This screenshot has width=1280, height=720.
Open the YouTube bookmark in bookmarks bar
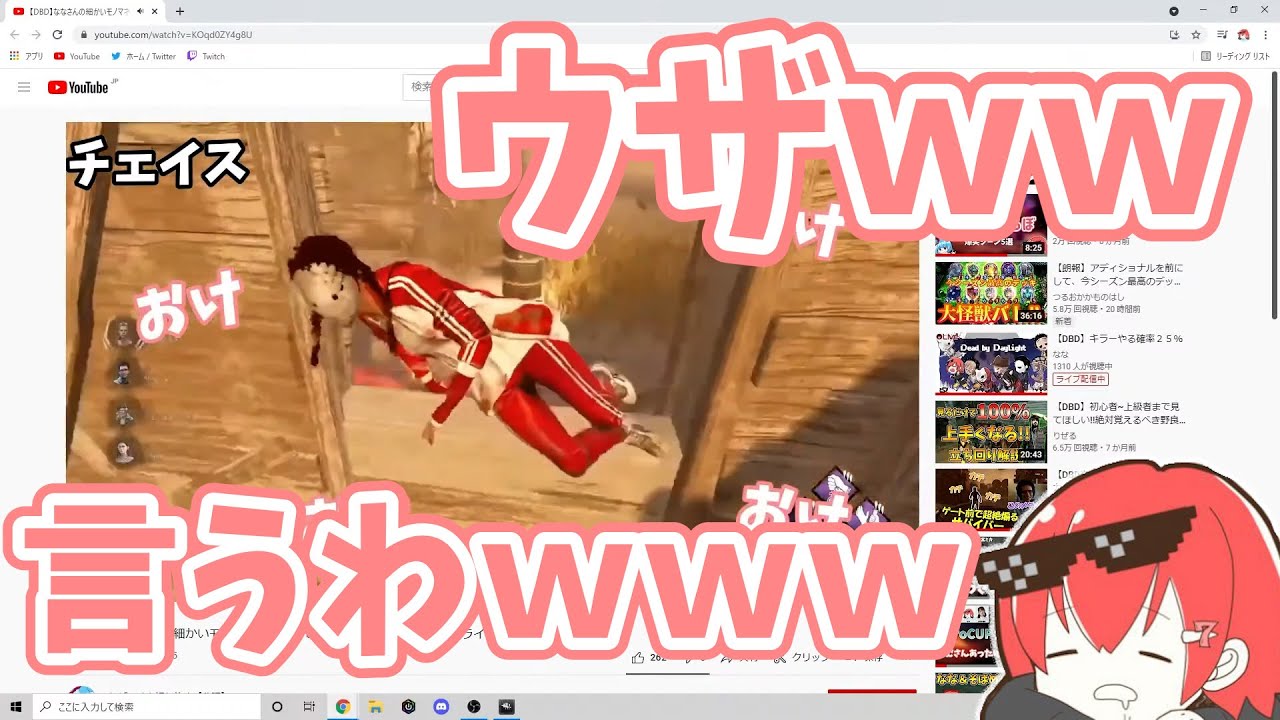[77, 56]
